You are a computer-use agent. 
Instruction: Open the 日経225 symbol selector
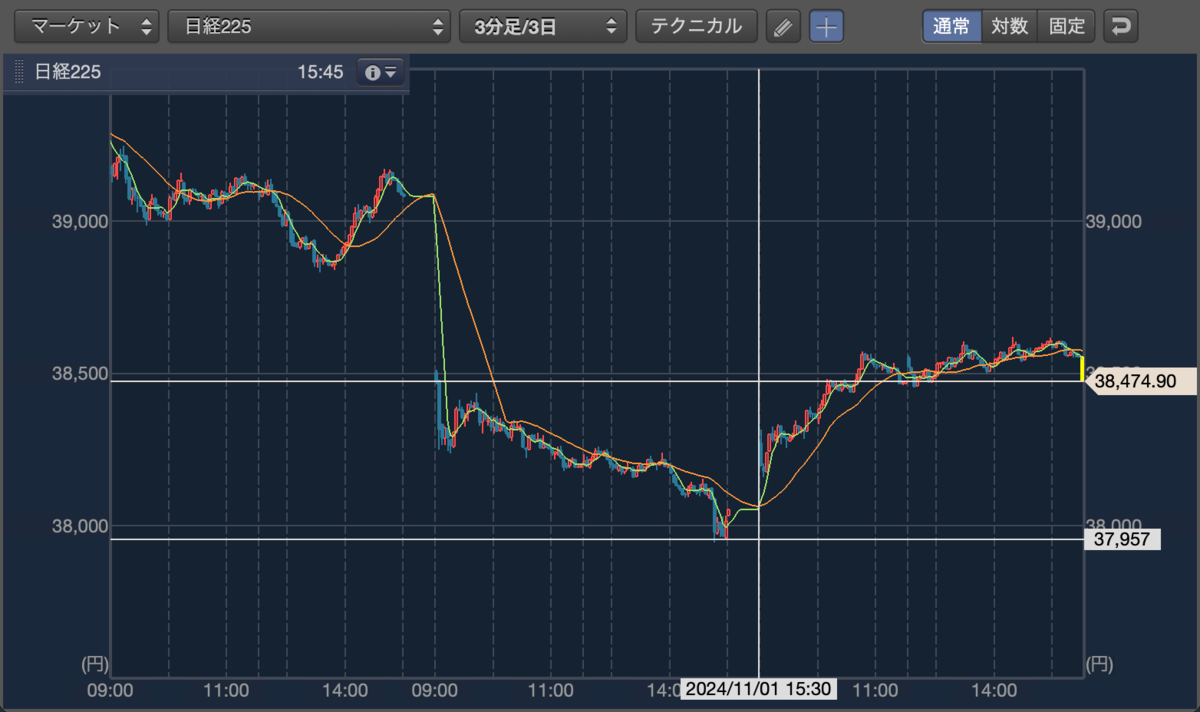[309, 26]
